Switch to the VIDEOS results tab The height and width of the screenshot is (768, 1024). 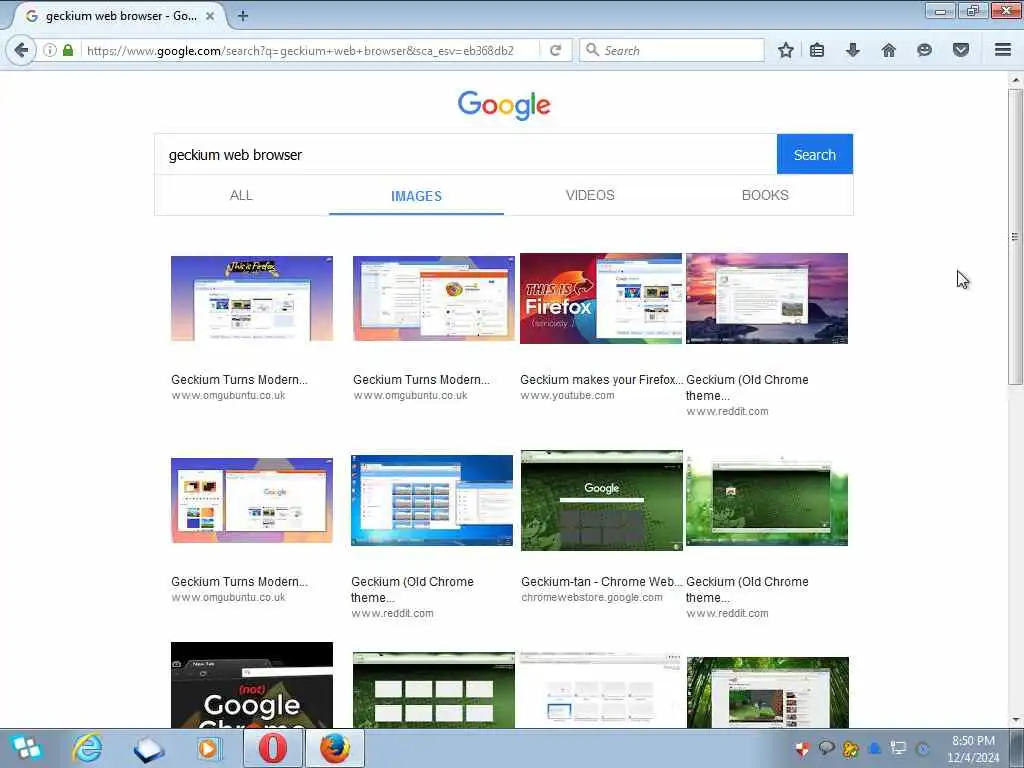590,195
